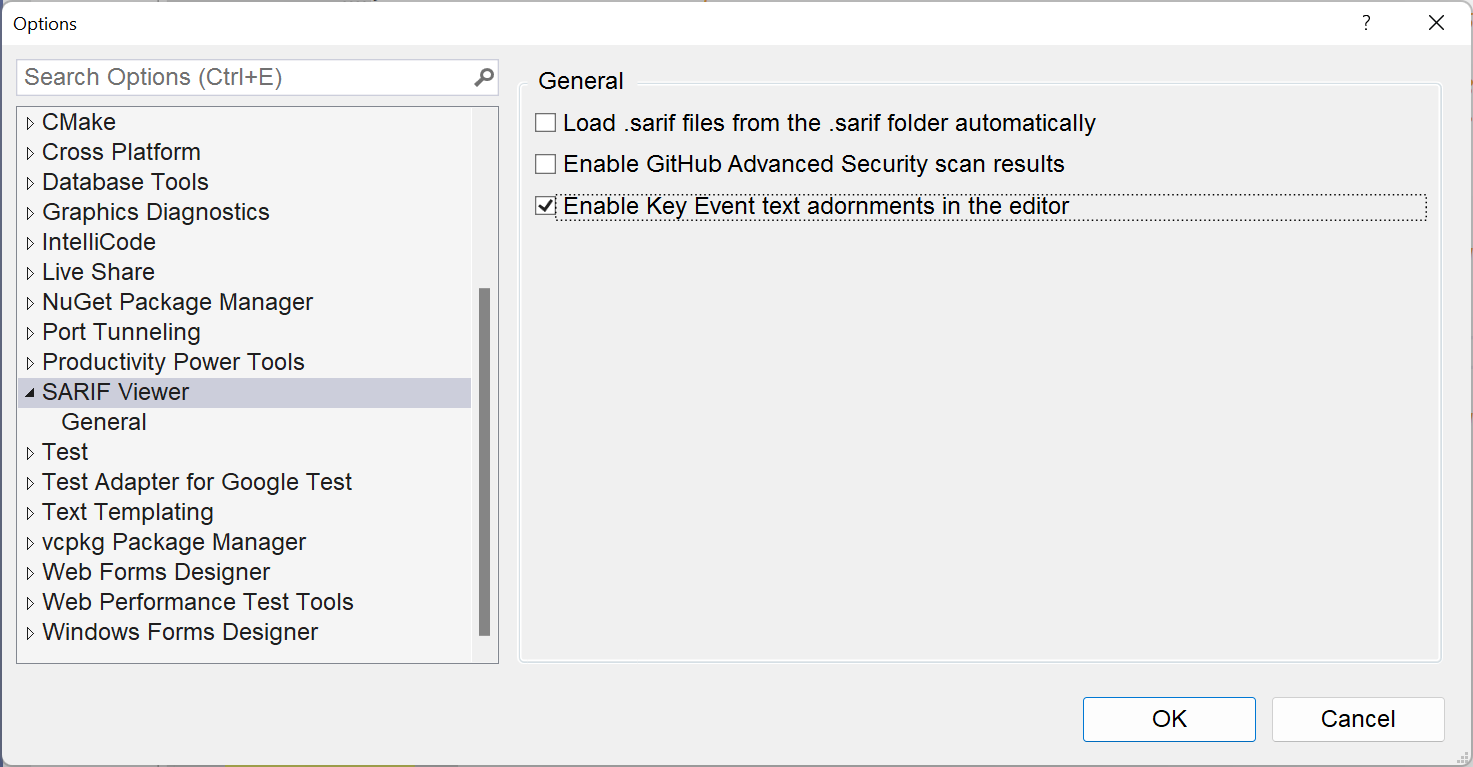1473x767 pixels.
Task: Close the Options dialog window
Action: [x=1436, y=23]
